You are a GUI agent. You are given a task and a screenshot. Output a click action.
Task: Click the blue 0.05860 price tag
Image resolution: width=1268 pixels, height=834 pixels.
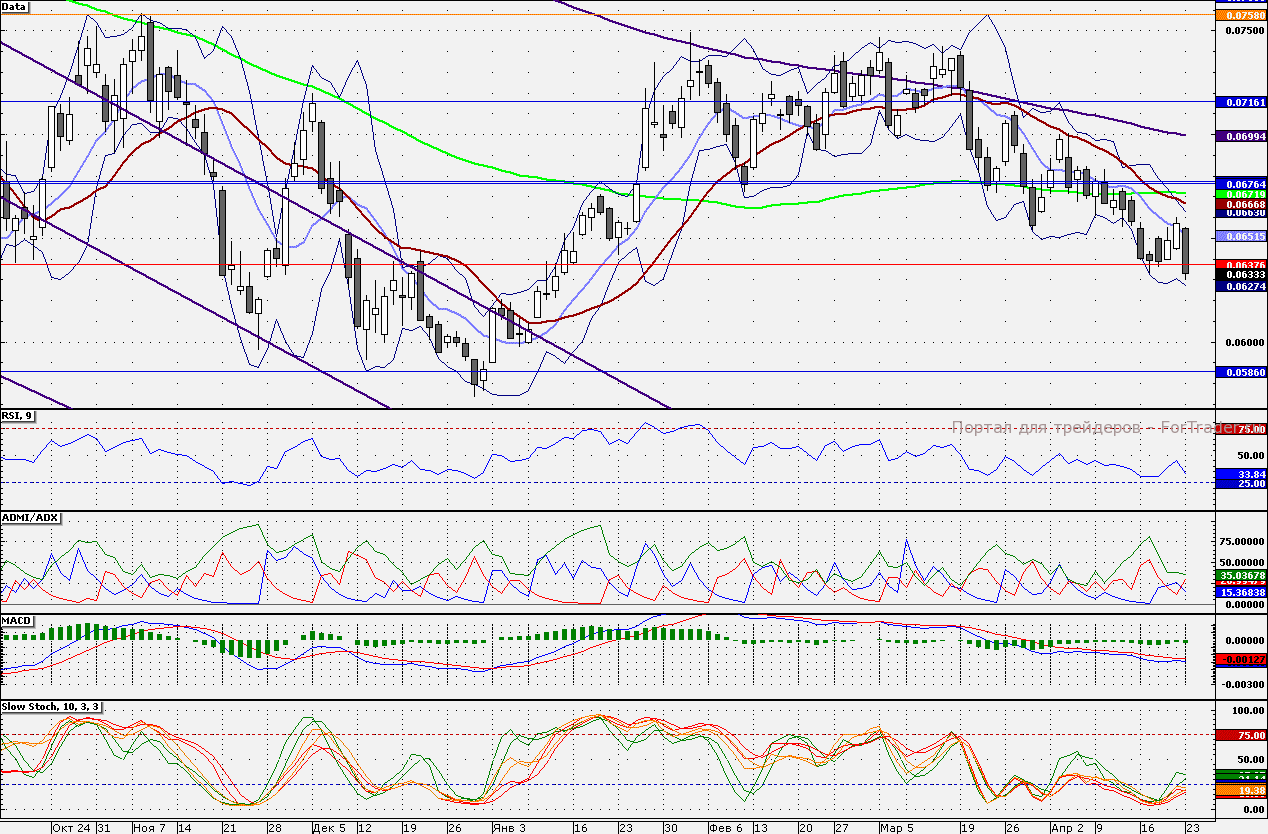[x=1240, y=372]
